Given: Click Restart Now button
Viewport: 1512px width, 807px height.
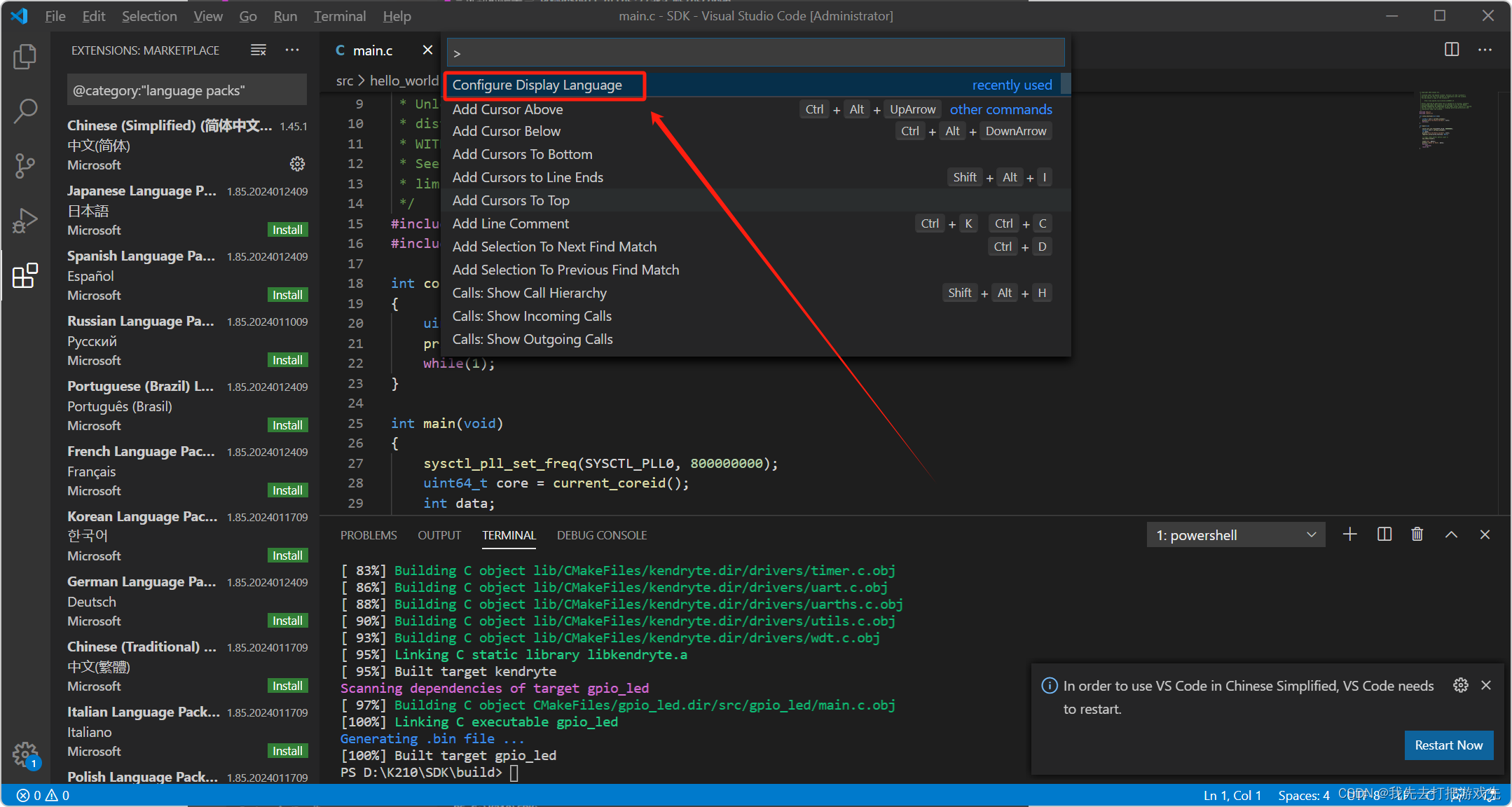Looking at the screenshot, I should (1448, 745).
